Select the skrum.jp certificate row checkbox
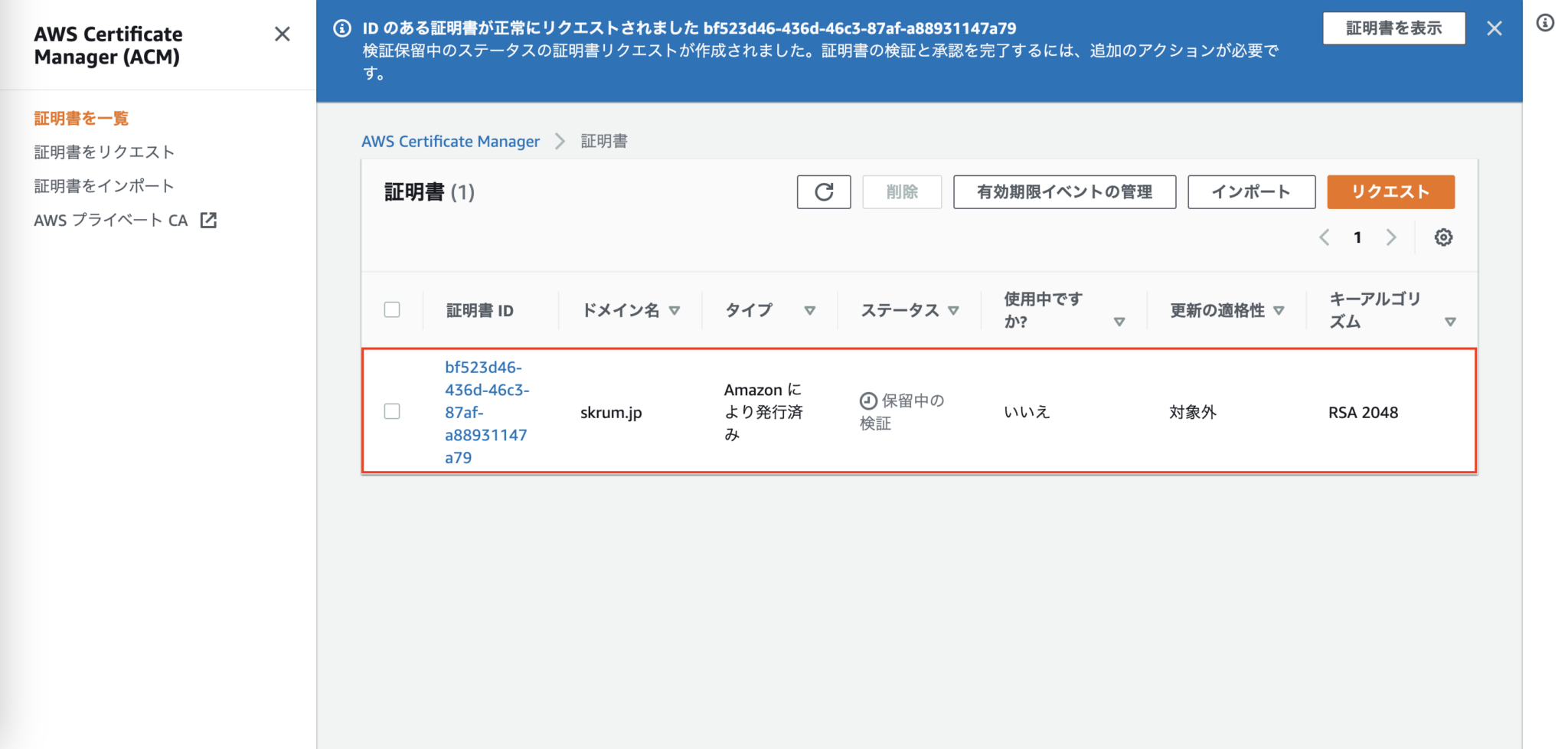This screenshot has height=749, width=1568. point(391,411)
